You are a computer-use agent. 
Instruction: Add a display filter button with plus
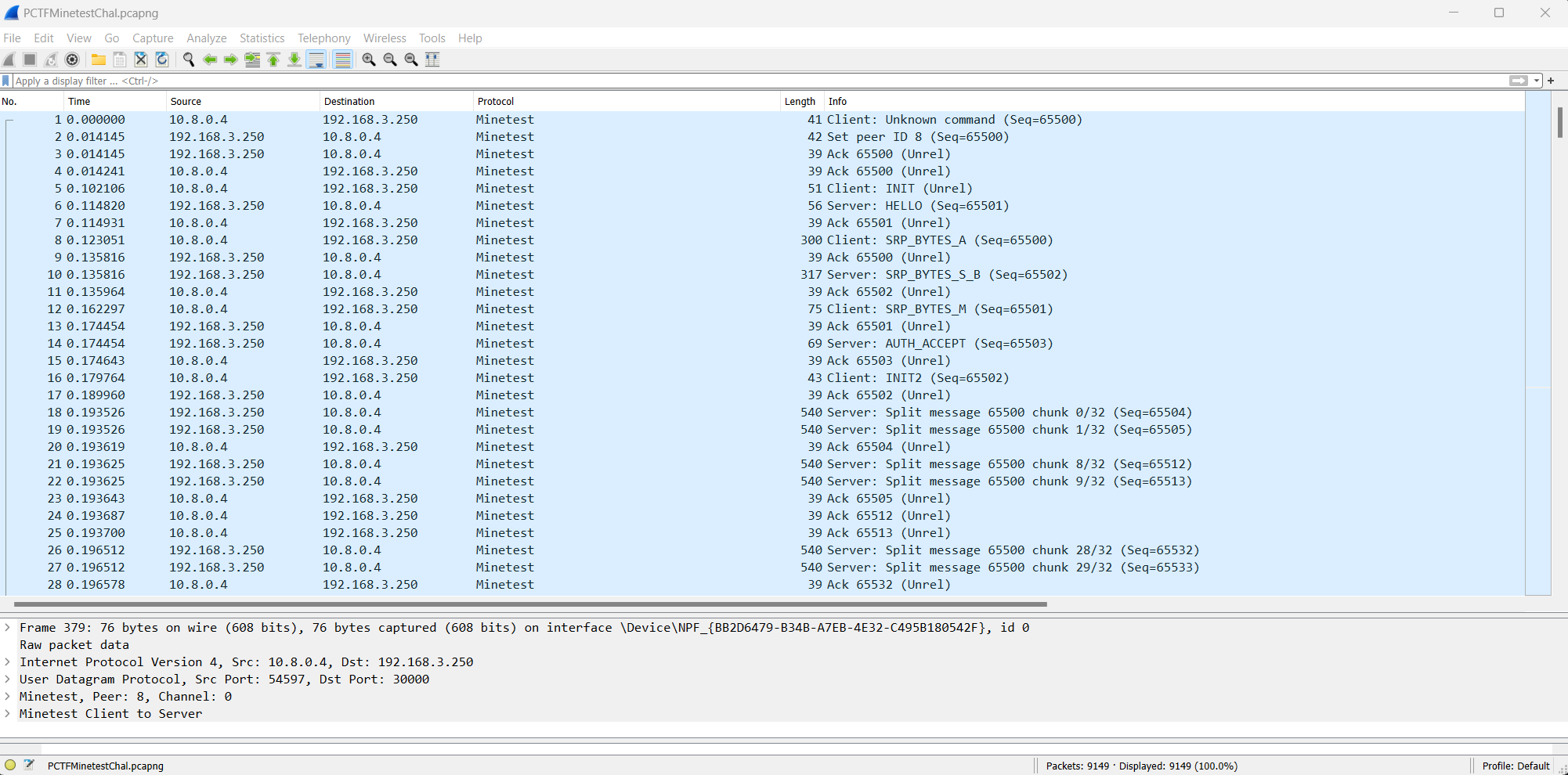coord(1551,81)
